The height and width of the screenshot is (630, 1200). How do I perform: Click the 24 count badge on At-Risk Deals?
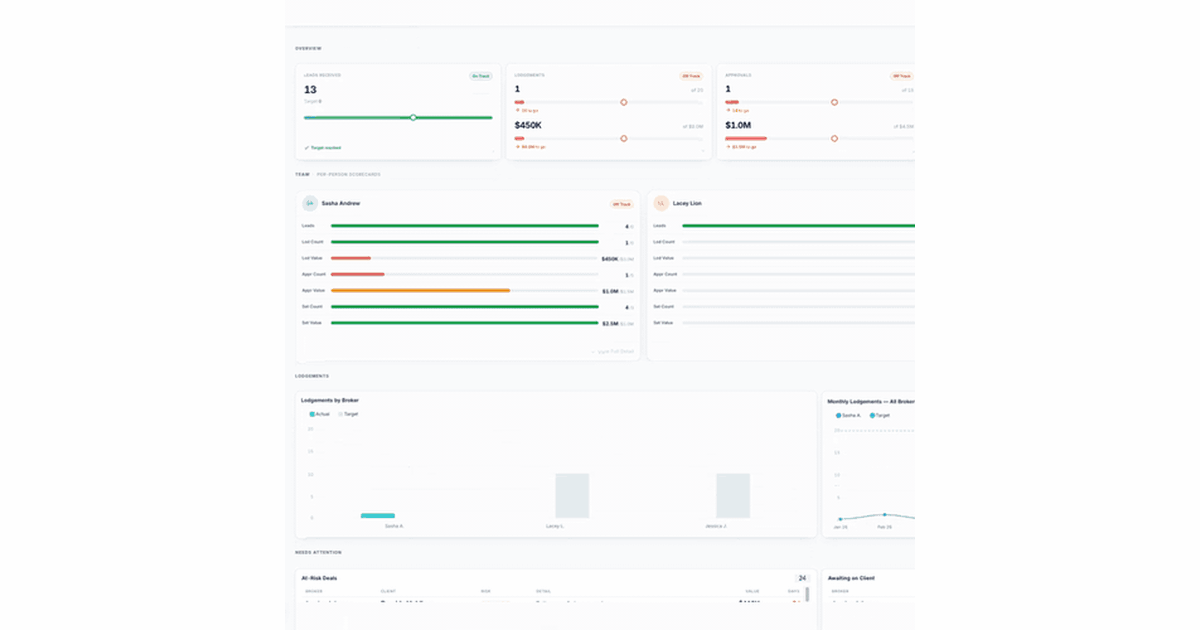pos(802,578)
